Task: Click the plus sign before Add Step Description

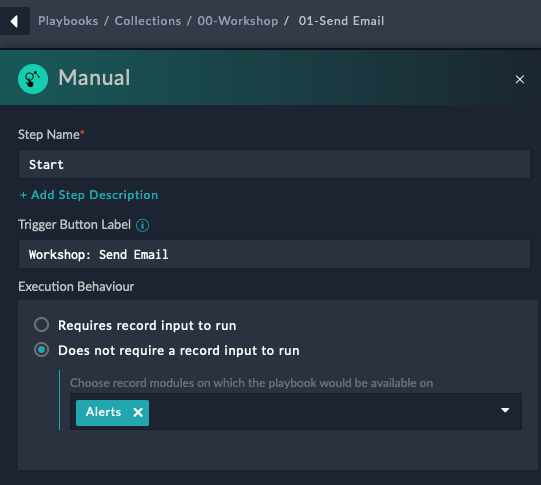Action: click(23, 195)
